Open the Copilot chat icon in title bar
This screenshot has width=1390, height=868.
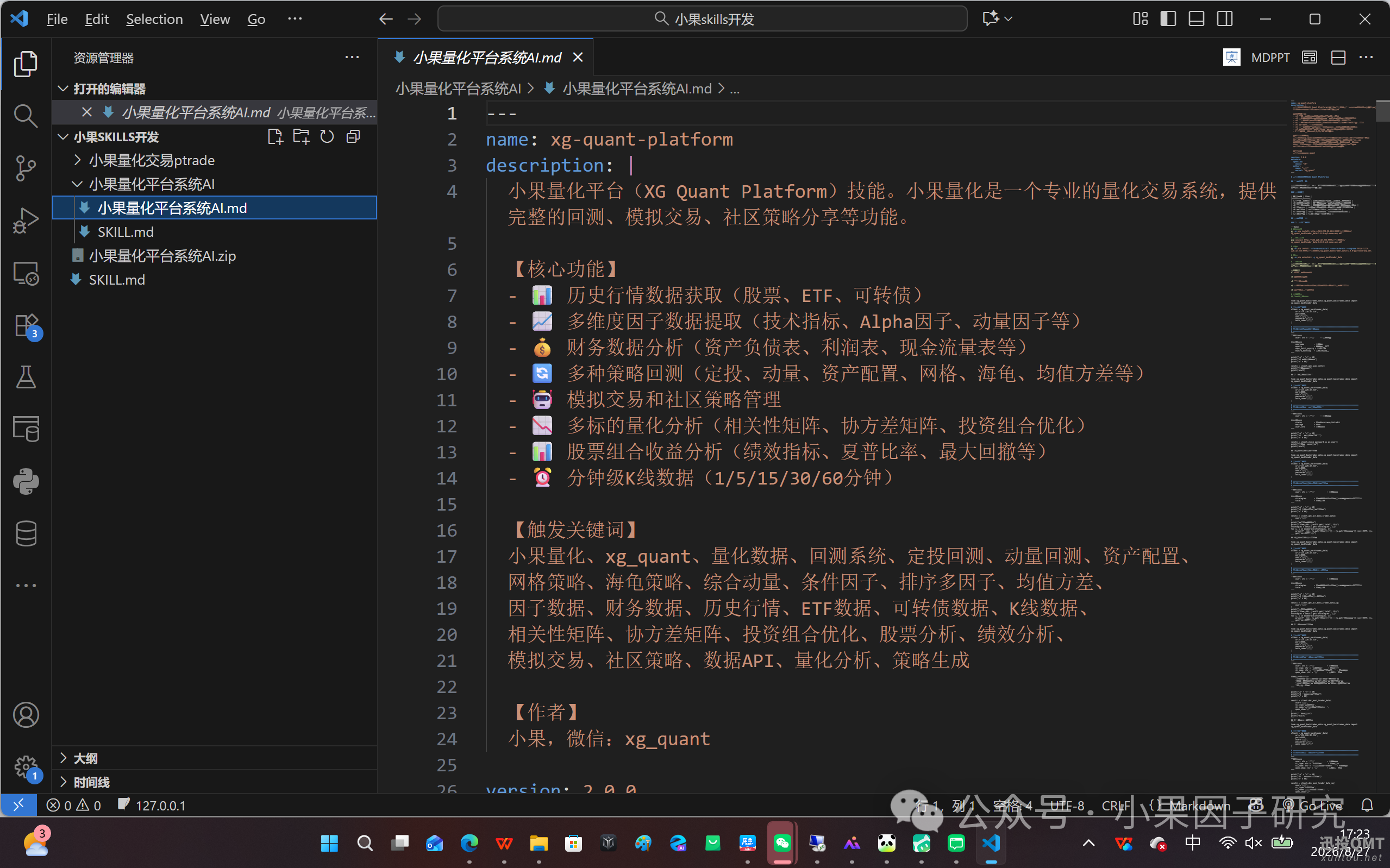[990, 19]
